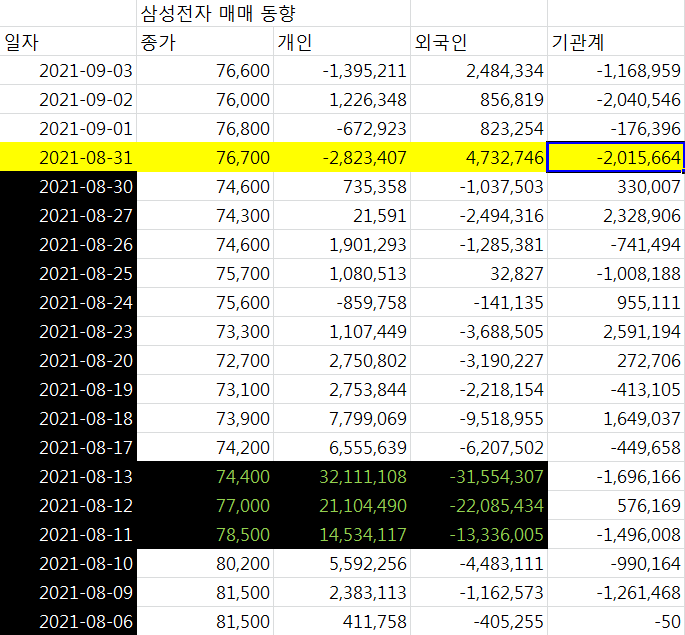This screenshot has height=635, width=685.
Task: Select institution value -2,040,546
Action: pyautogui.click(x=616, y=100)
